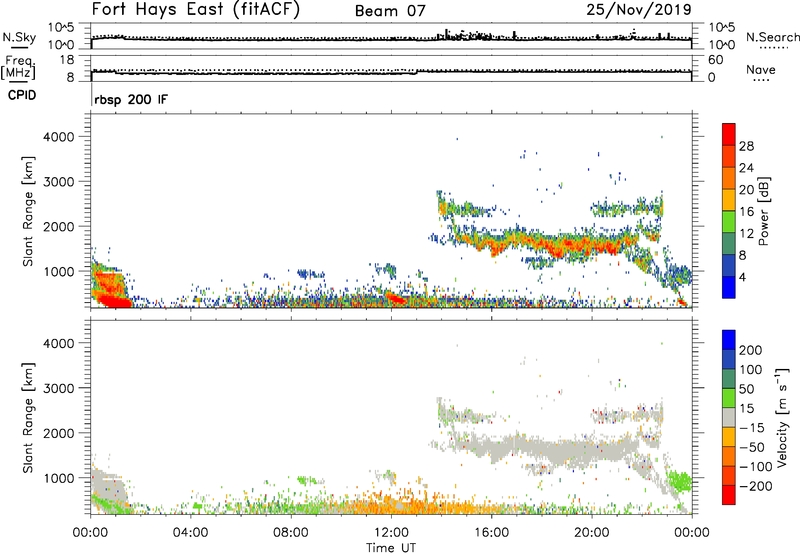Select the '4000' tick in velocity panel
This screenshot has height=554, width=800.
coord(59,343)
